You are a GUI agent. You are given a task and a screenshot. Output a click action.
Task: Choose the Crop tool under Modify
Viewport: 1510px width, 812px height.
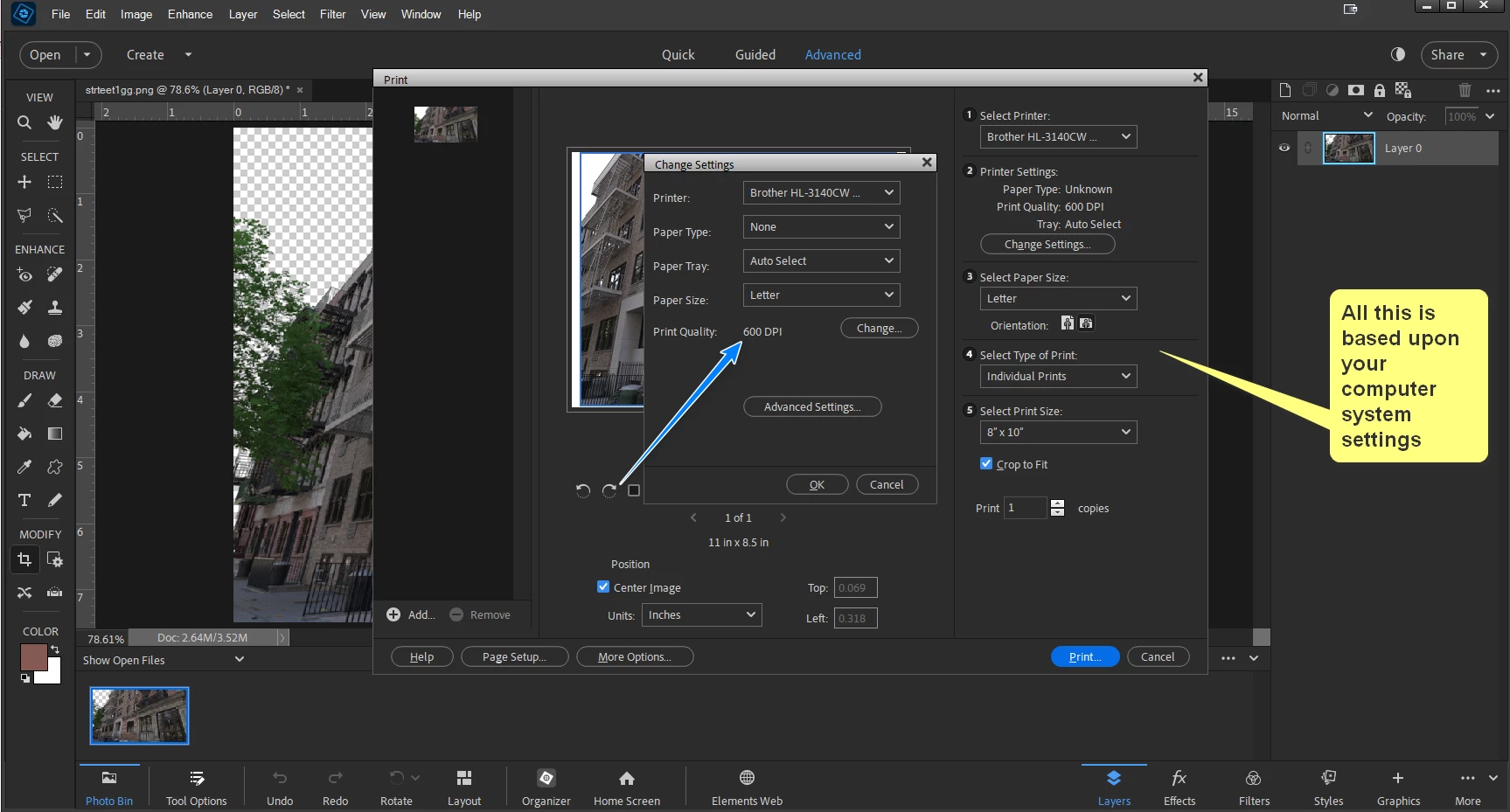[x=24, y=559]
